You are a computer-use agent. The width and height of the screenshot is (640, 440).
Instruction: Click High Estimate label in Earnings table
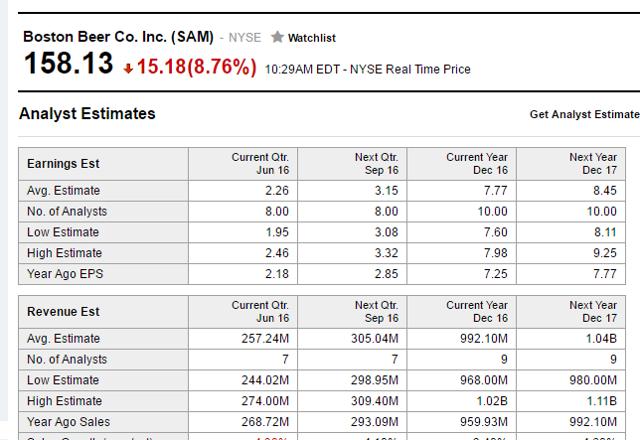64,253
